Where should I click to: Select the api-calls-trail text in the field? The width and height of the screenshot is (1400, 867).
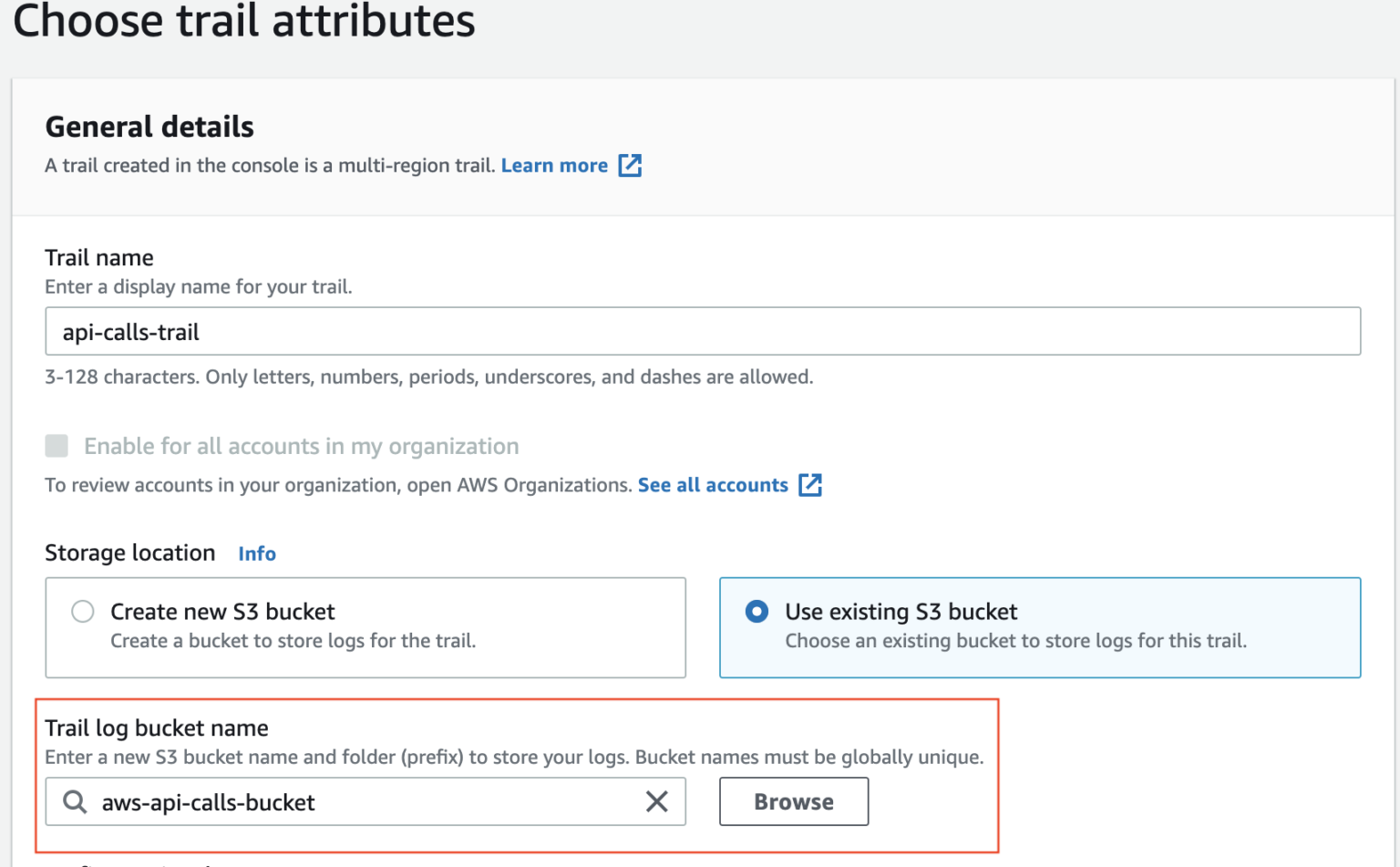(129, 331)
